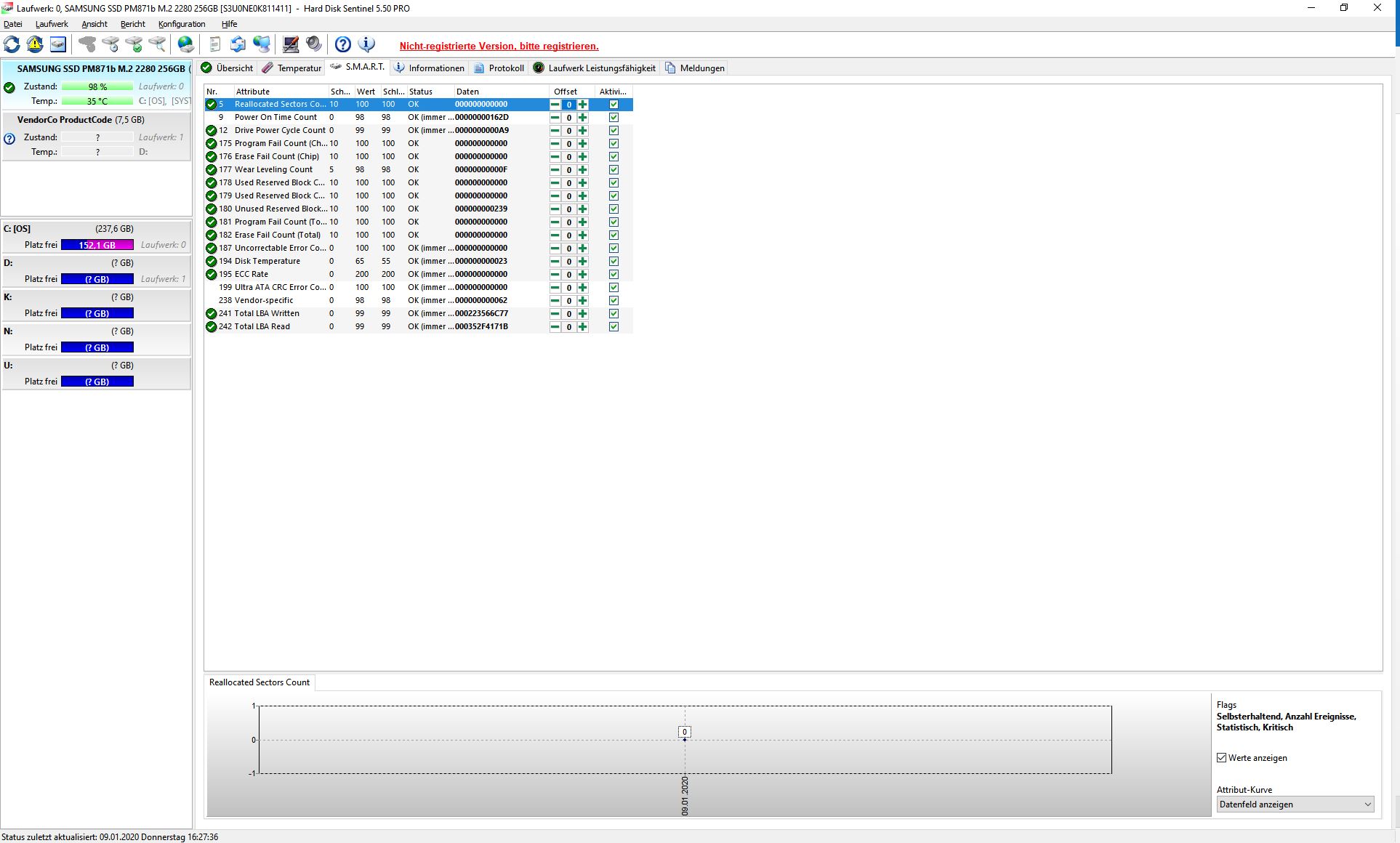Click the speaker sound toolbar icon
This screenshot has width=1400, height=843.
313,45
